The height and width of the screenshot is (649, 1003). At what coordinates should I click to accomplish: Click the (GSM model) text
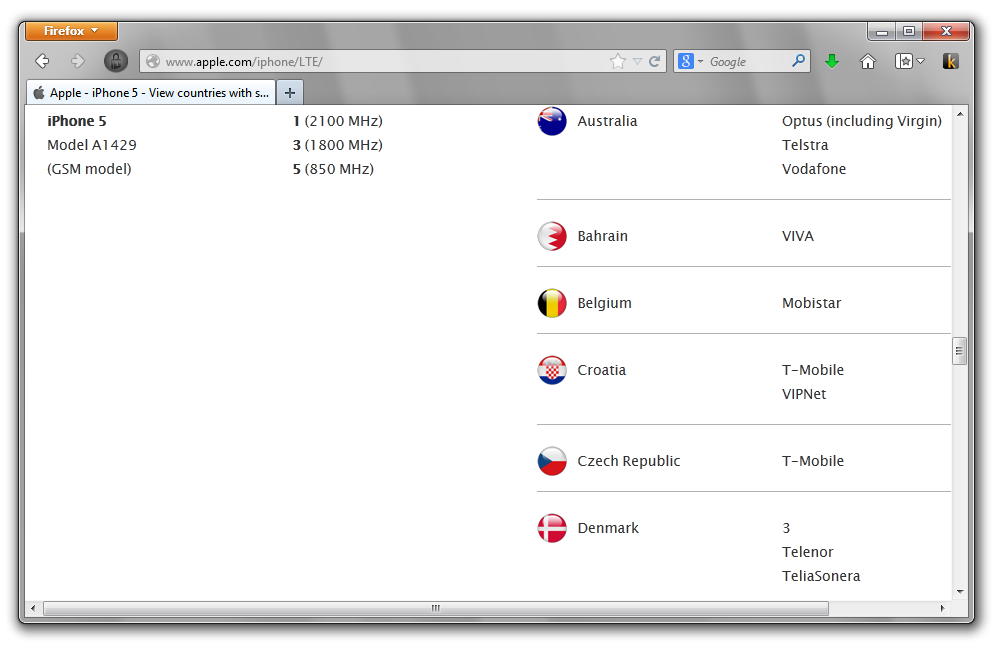coord(89,169)
